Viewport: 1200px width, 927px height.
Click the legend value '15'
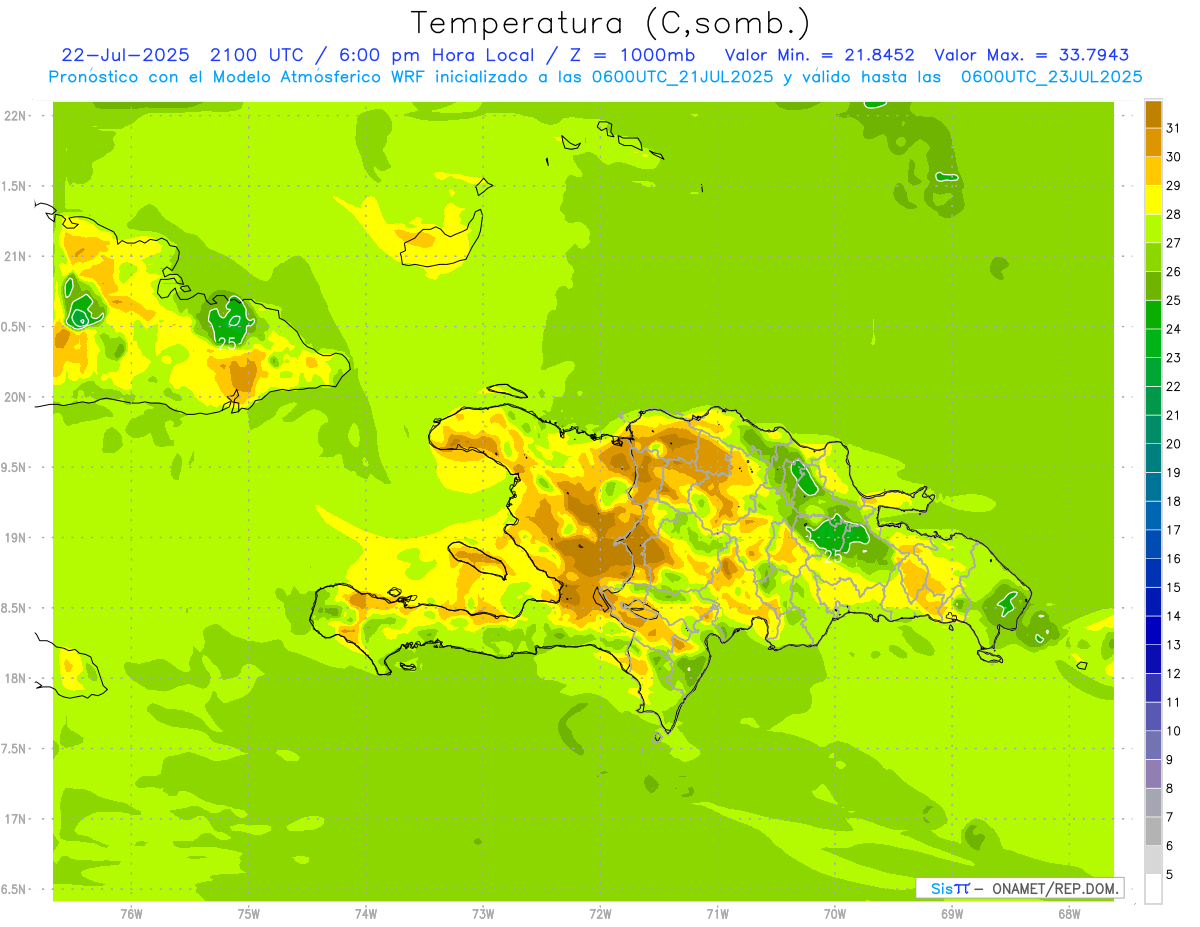[x=1174, y=588]
